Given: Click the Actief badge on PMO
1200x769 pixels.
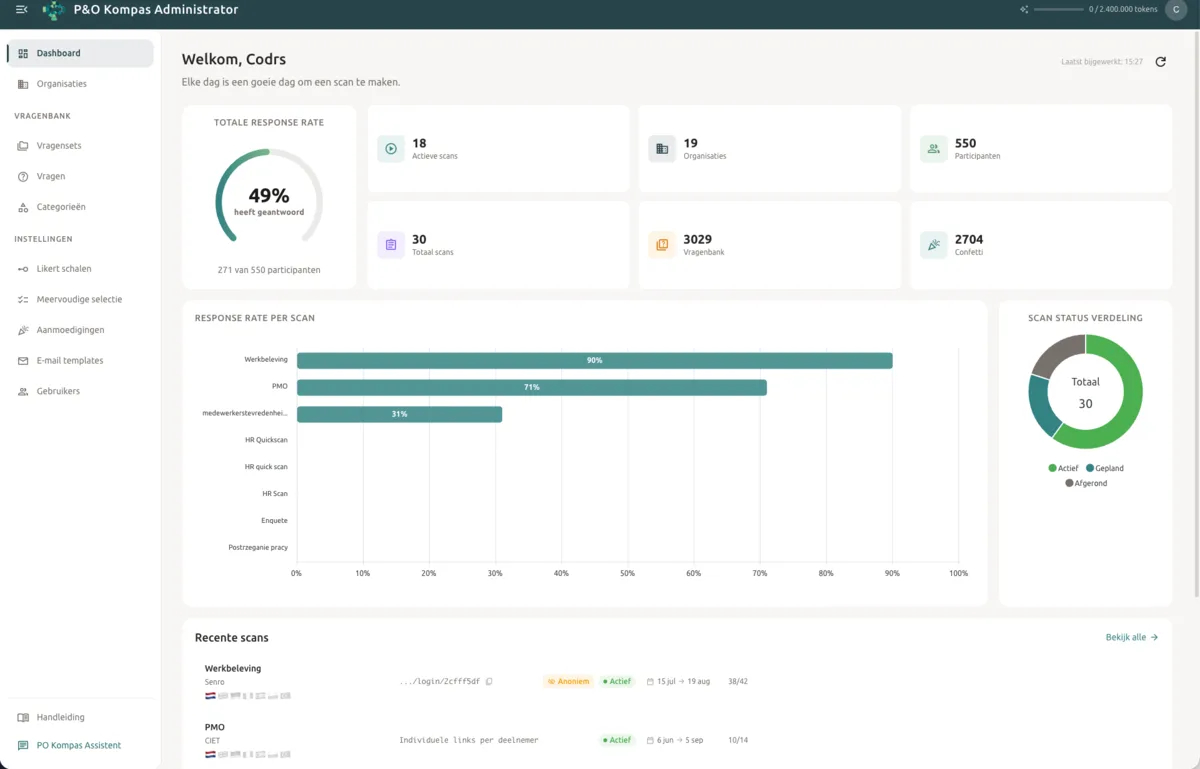Looking at the screenshot, I should pyautogui.click(x=617, y=741).
